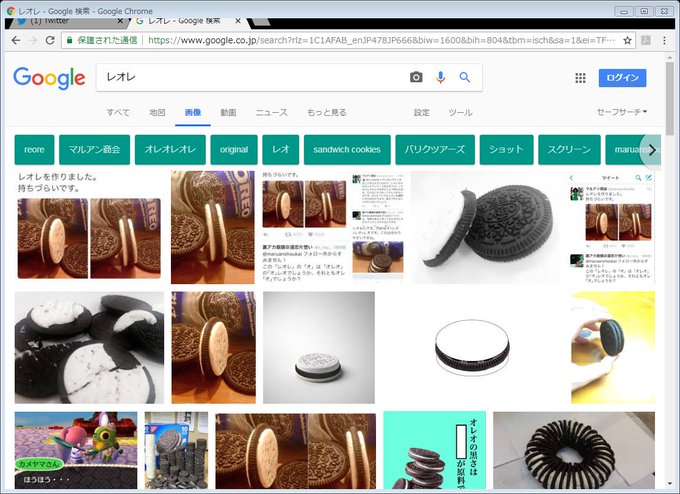Open the multi-tweet collage image result
This screenshot has width=680, height=494.
(x=333, y=227)
